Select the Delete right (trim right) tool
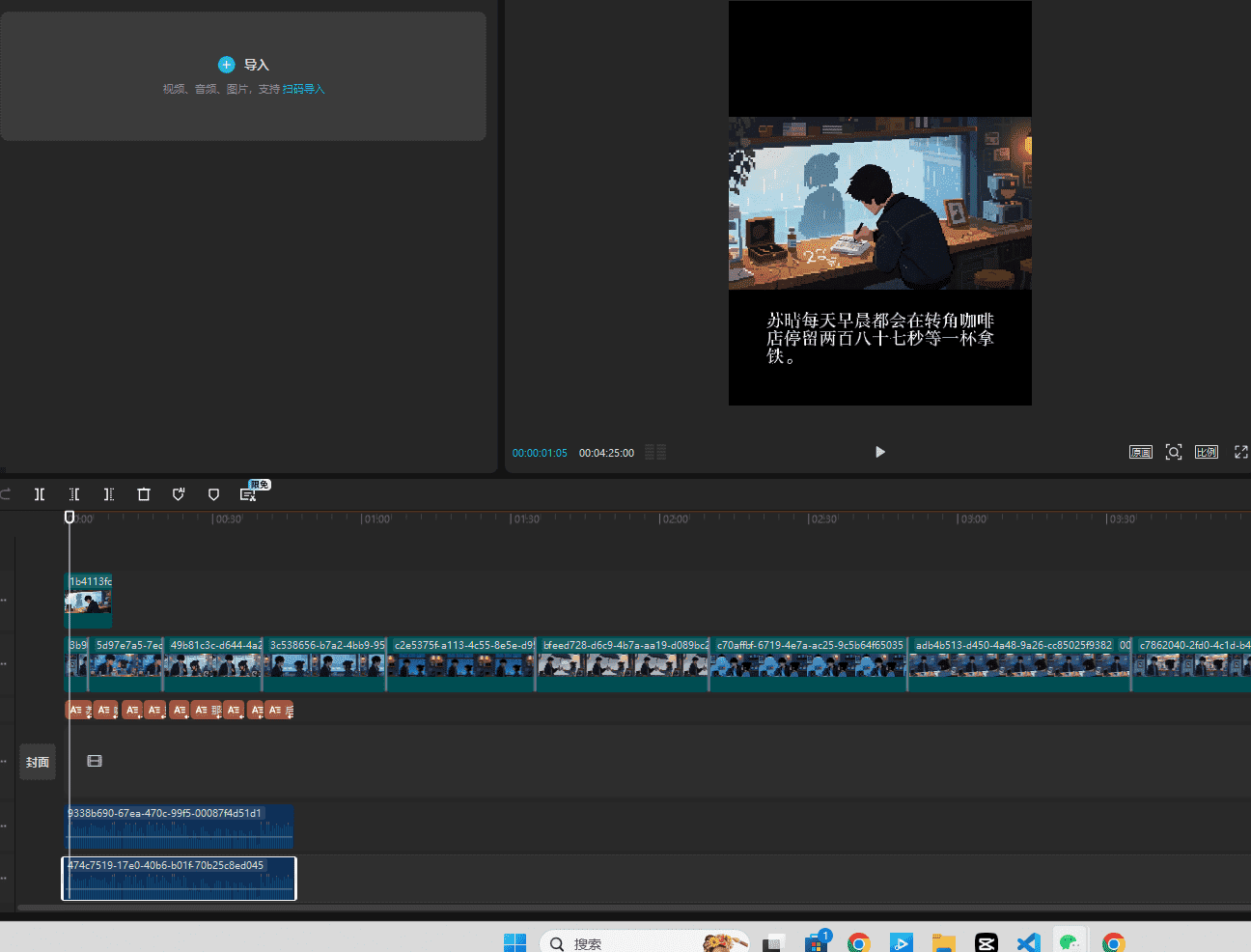The width and height of the screenshot is (1251, 952). [109, 494]
